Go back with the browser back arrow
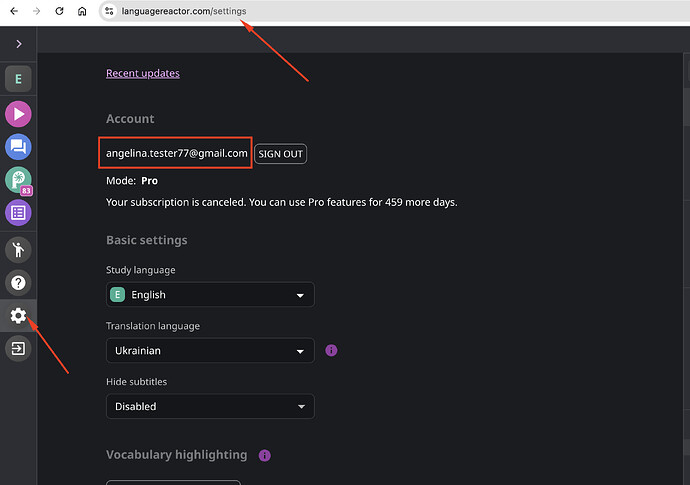 pos(14,11)
